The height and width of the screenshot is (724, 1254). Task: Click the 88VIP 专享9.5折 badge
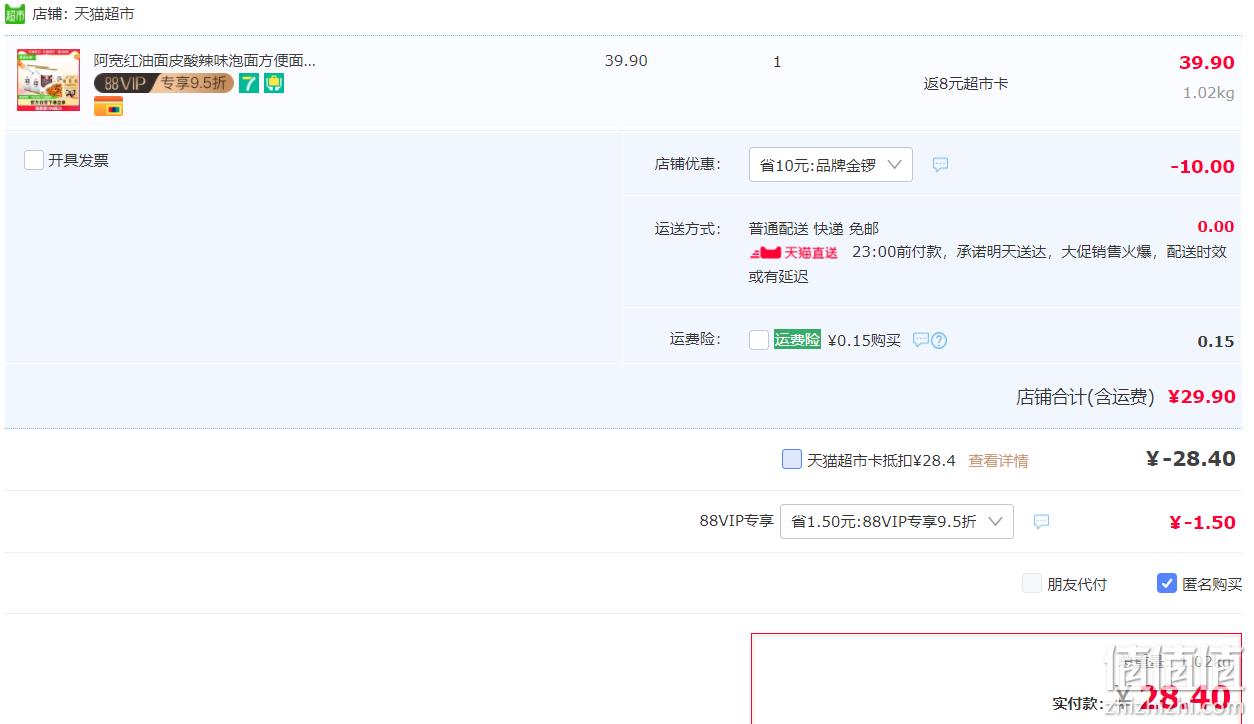point(164,83)
